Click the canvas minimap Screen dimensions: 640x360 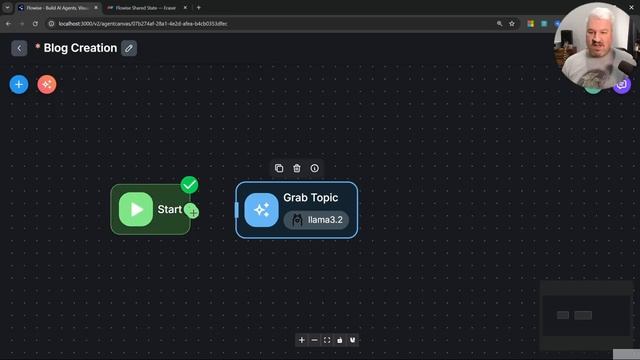tap(586, 315)
